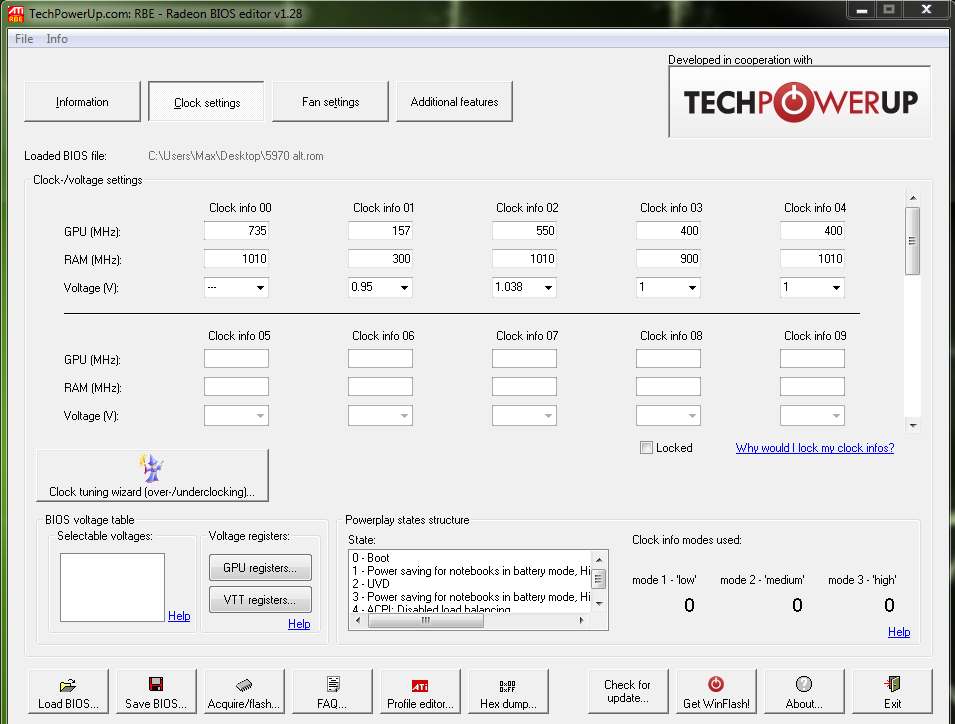The width and height of the screenshot is (955, 724).
Task: Click the RBE app icon in title bar
Action: 15,13
